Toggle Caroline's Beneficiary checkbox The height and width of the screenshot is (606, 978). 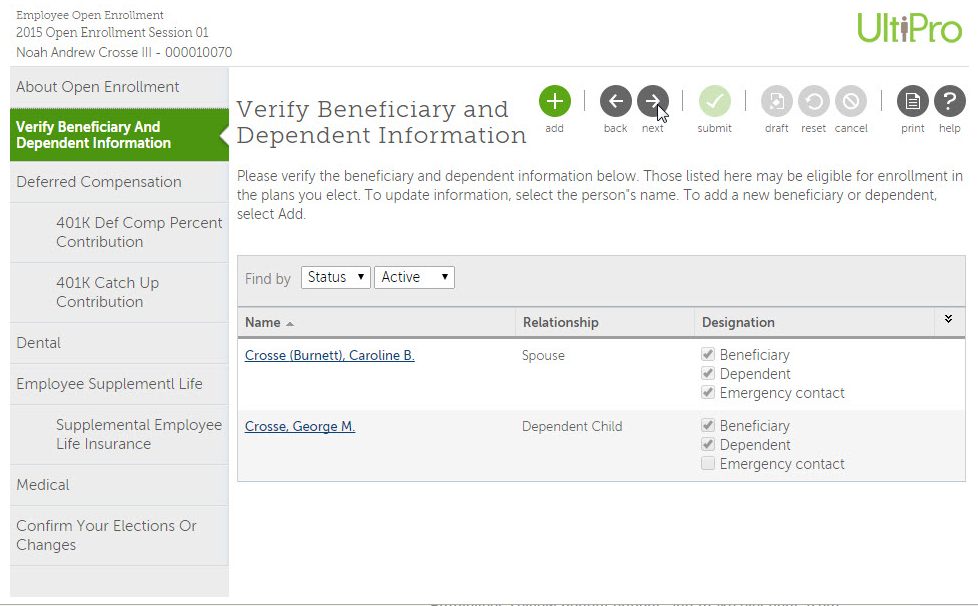pos(708,355)
